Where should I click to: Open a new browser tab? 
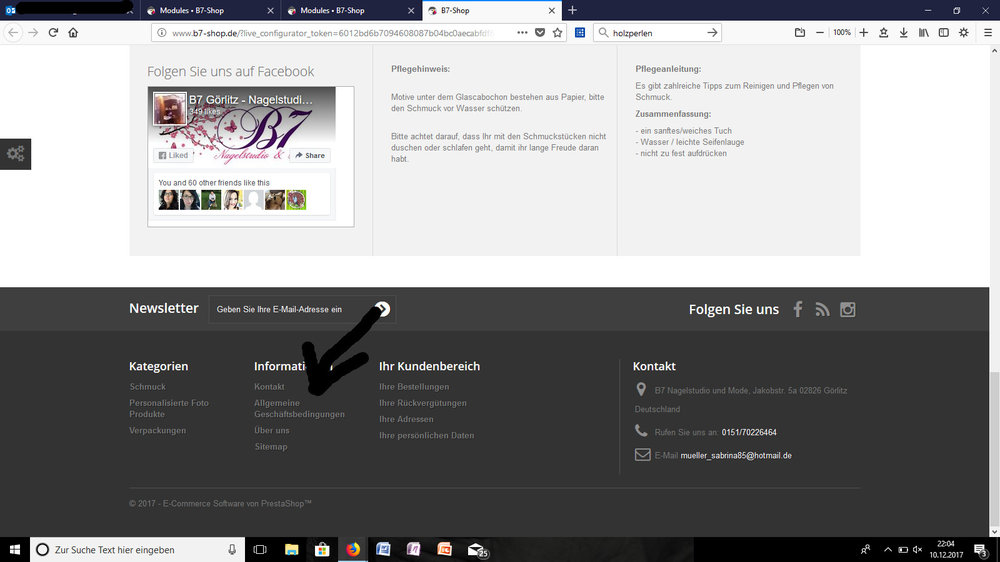(x=572, y=10)
